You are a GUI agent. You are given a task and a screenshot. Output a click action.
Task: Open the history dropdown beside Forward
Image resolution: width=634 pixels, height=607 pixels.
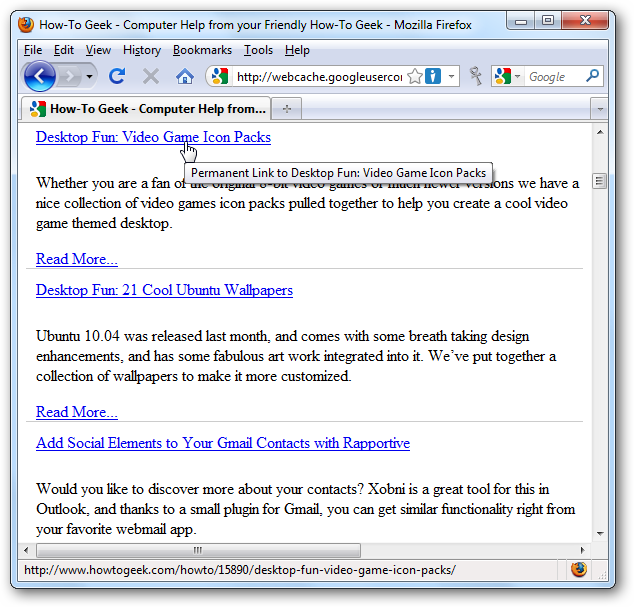(89, 76)
